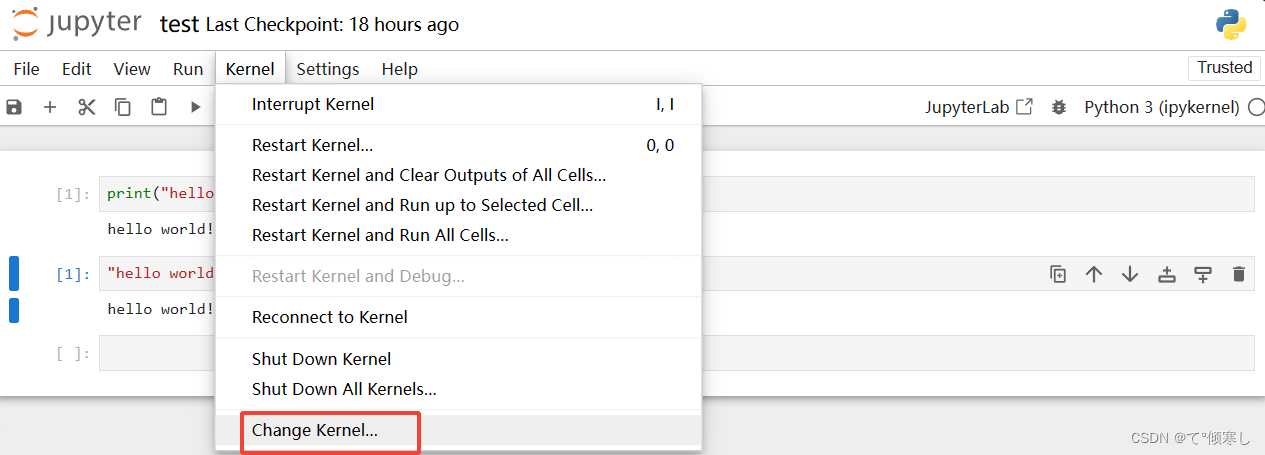
Task: Move the selected cell up
Action: point(1094,274)
